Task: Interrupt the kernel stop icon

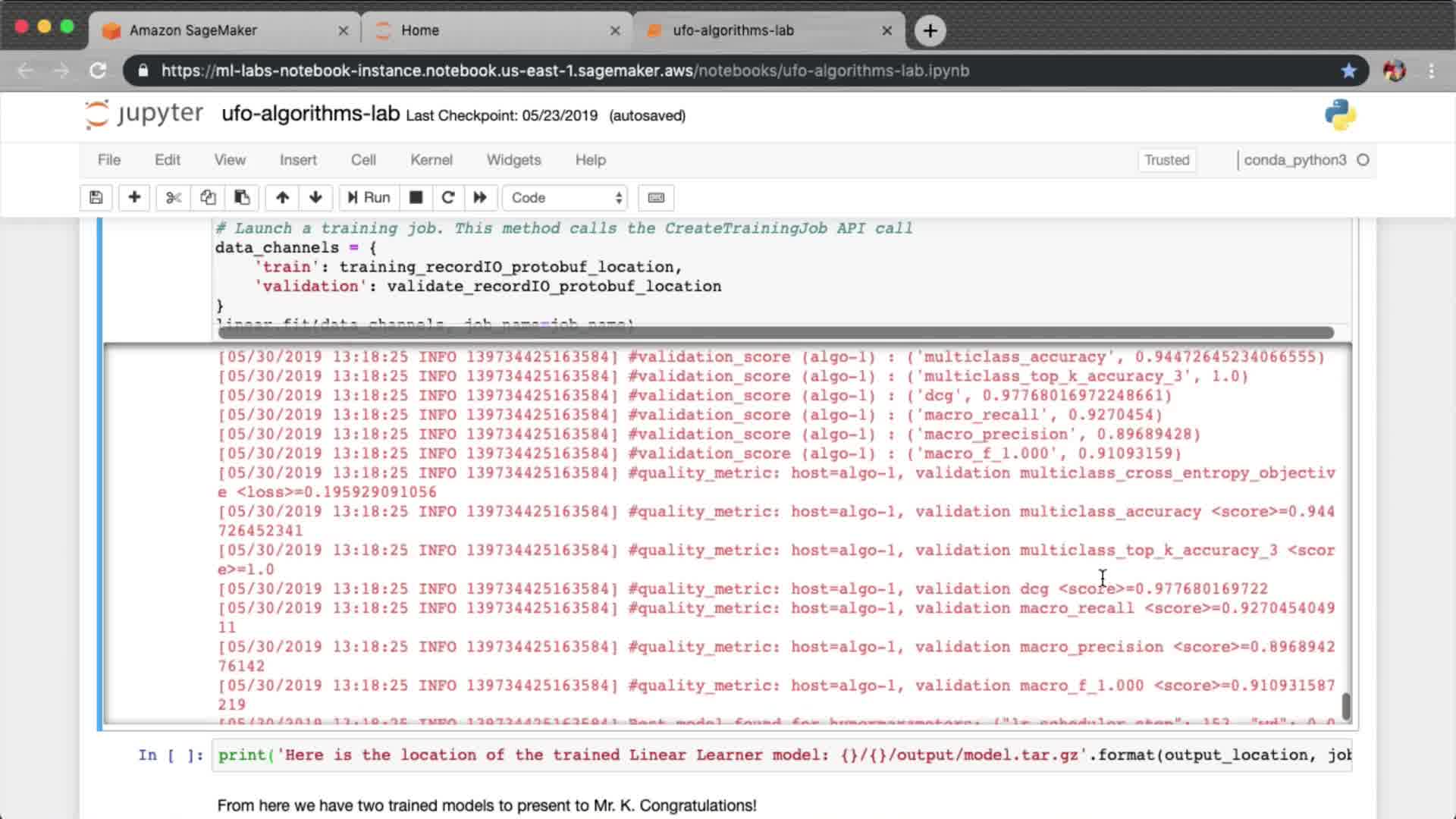Action: pos(416,198)
